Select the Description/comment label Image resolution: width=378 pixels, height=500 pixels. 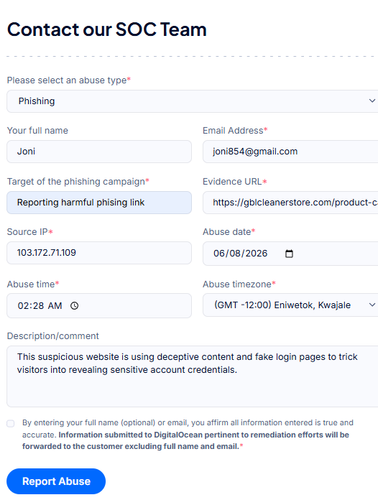pos(53,336)
